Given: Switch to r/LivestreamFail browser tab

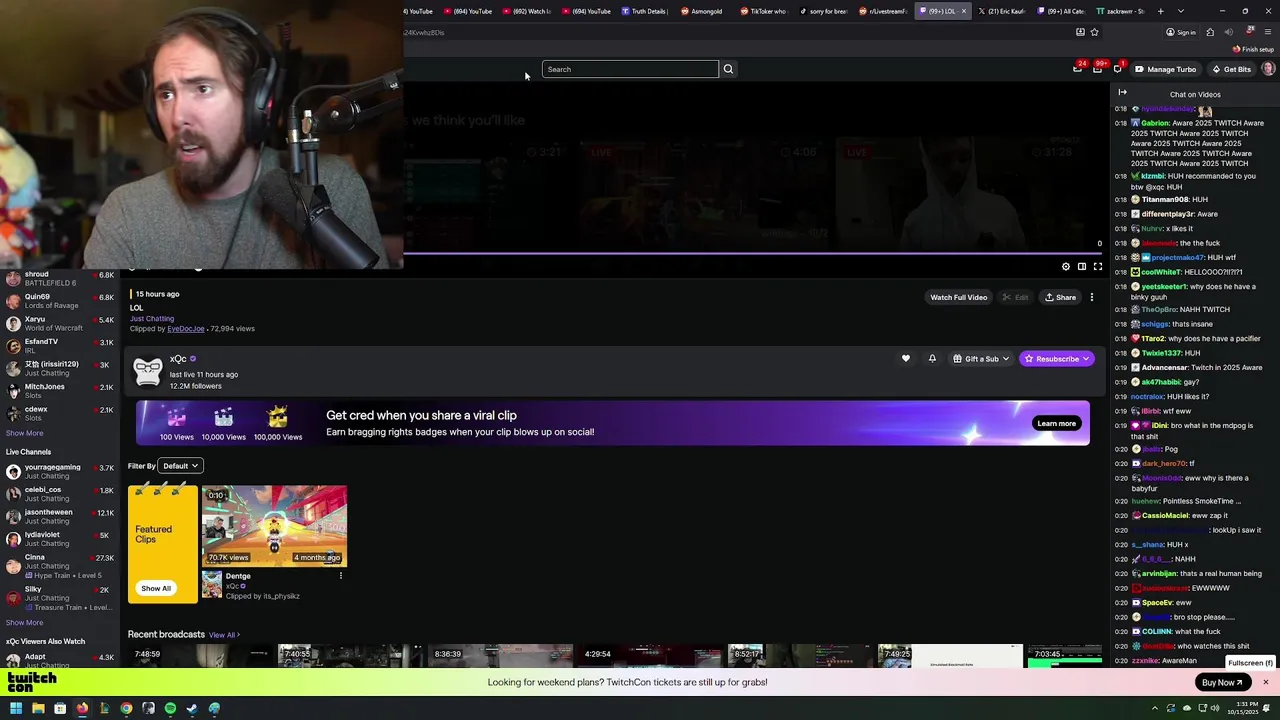Looking at the screenshot, I should click(882, 11).
